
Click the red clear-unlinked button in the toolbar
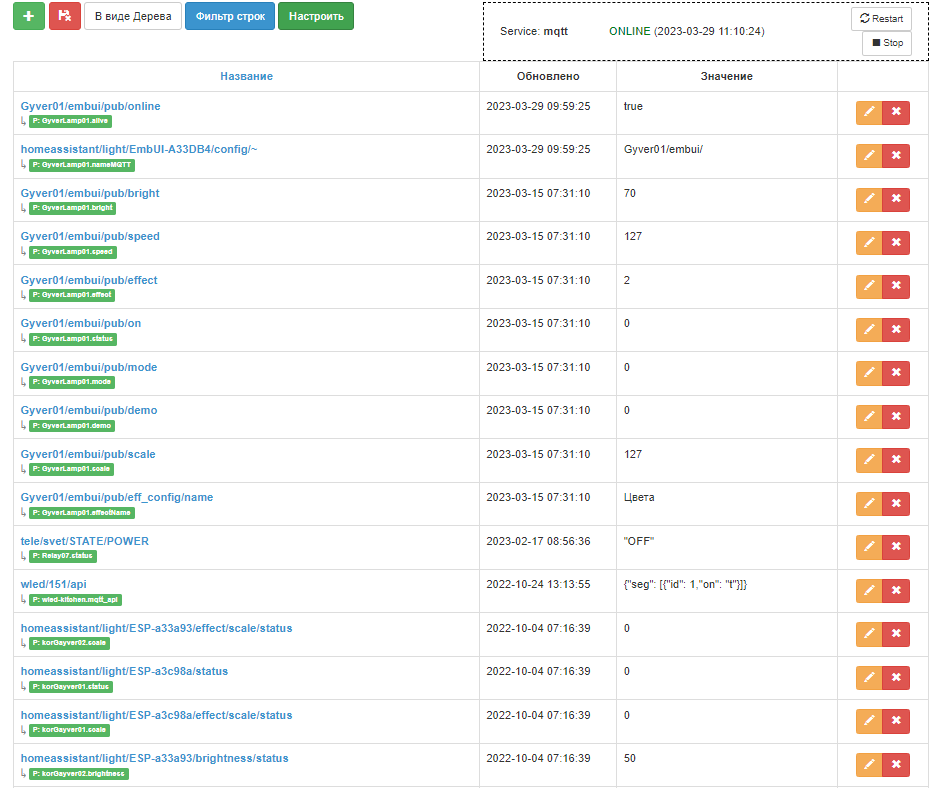[x=65, y=16]
